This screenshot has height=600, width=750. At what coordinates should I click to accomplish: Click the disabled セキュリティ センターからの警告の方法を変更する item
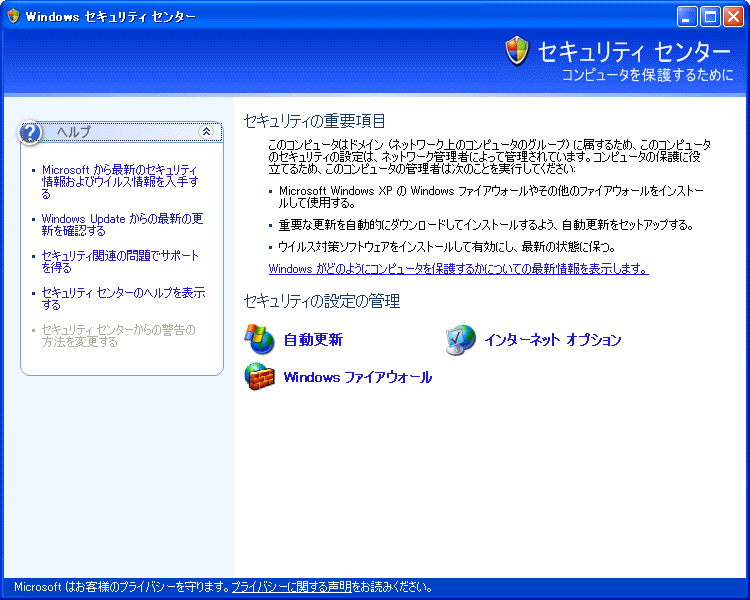pos(119,335)
